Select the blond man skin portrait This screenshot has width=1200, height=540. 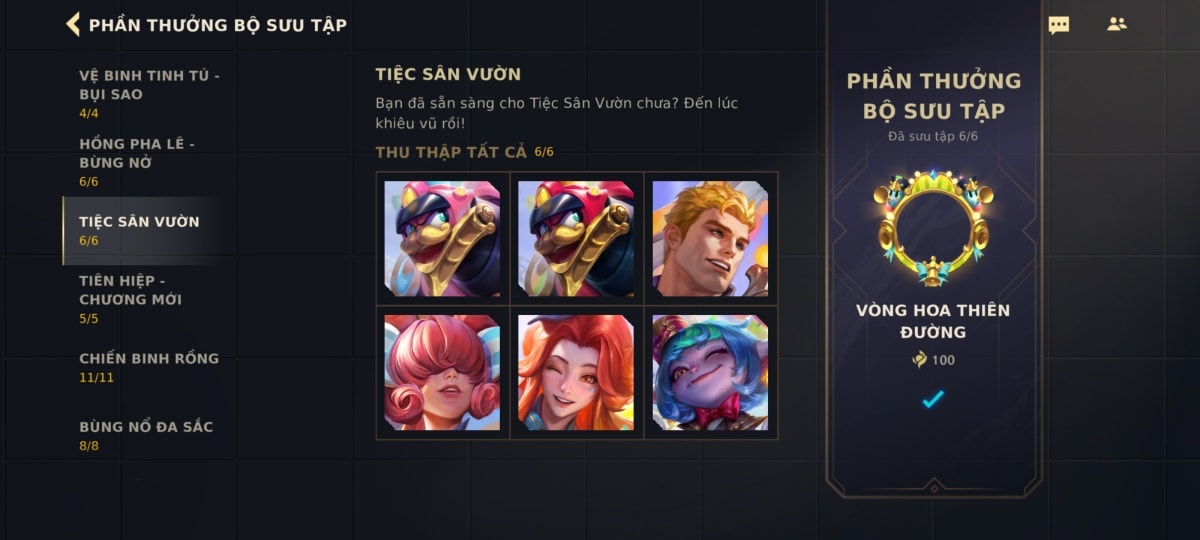pyautogui.click(x=710, y=239)
